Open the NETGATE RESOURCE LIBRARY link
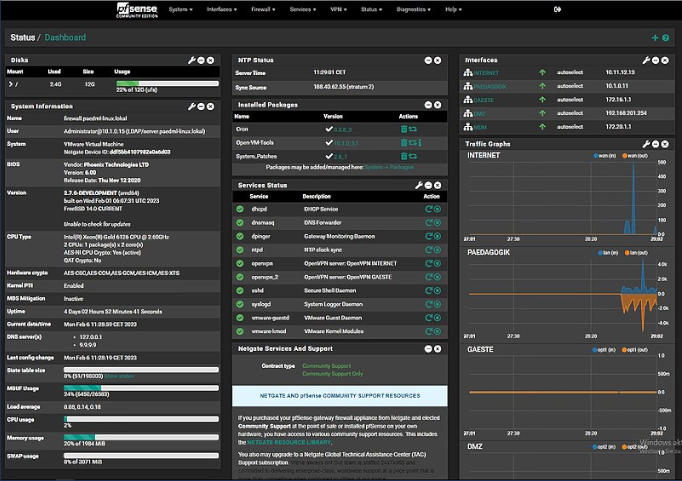Viewport: 682px width, 481px height. pyautogui.click(x=289, y=442)
